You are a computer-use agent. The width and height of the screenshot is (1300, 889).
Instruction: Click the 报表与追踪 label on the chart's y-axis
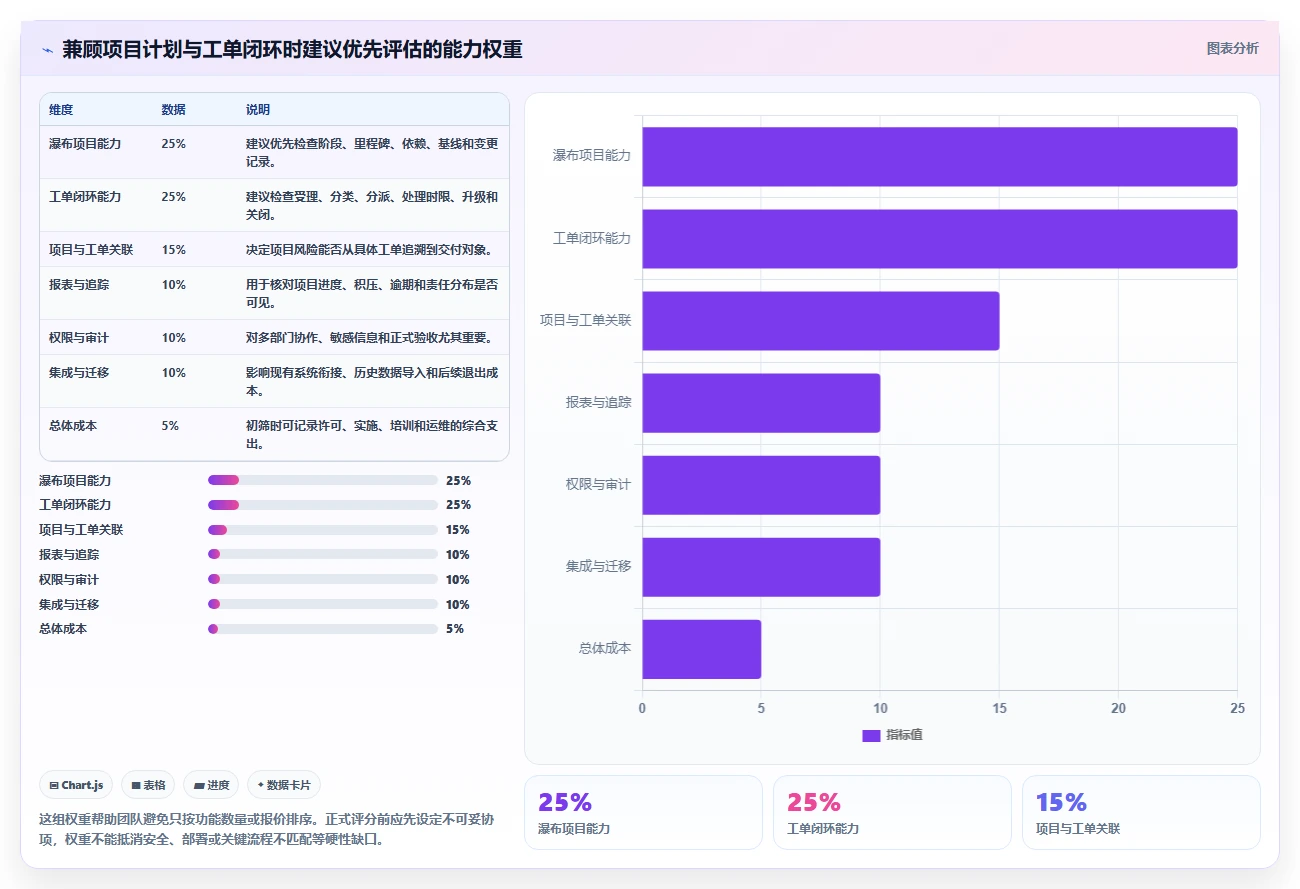tap(599, 403)
